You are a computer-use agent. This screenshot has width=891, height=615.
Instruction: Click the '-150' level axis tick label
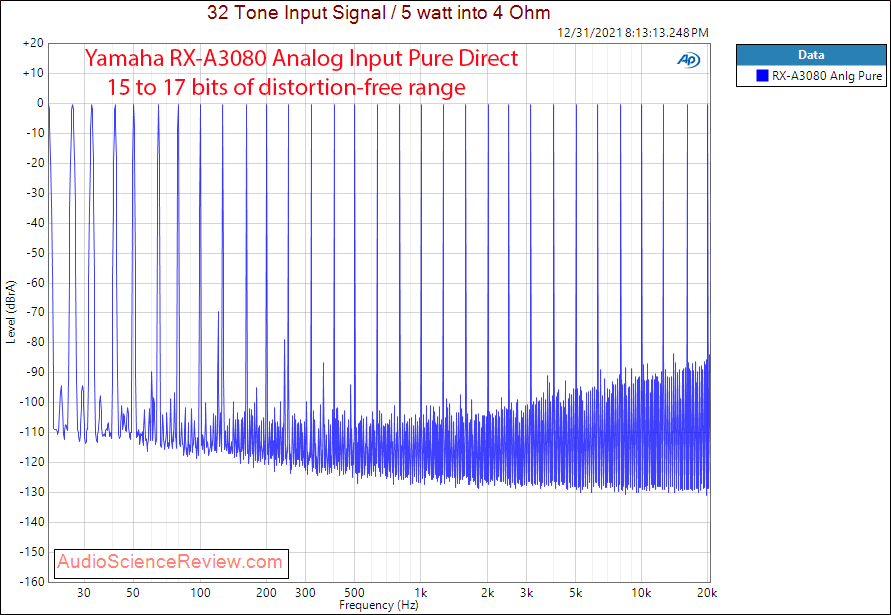tap(32, 551)
